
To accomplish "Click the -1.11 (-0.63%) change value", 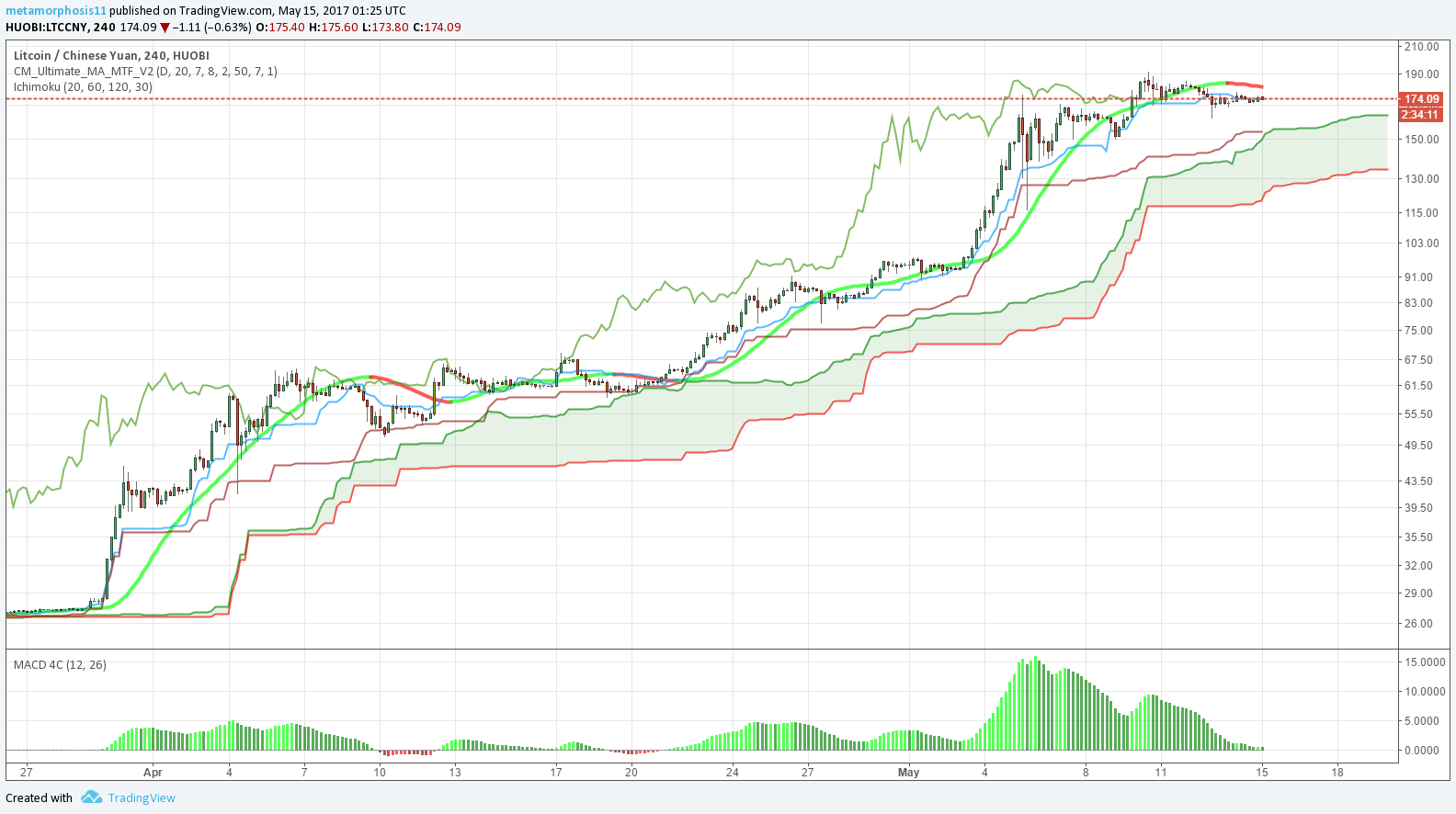I will (212, 27).
